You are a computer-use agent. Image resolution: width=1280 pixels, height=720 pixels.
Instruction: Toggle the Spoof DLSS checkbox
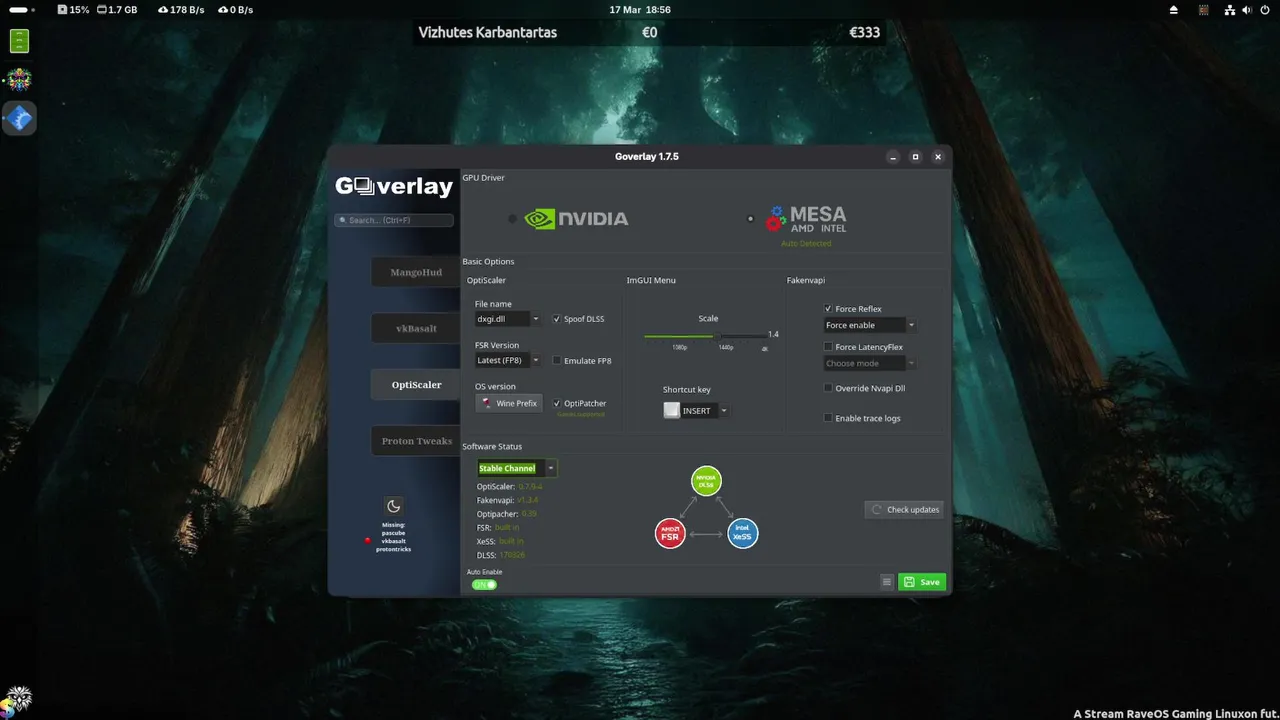tap(557, 319)
